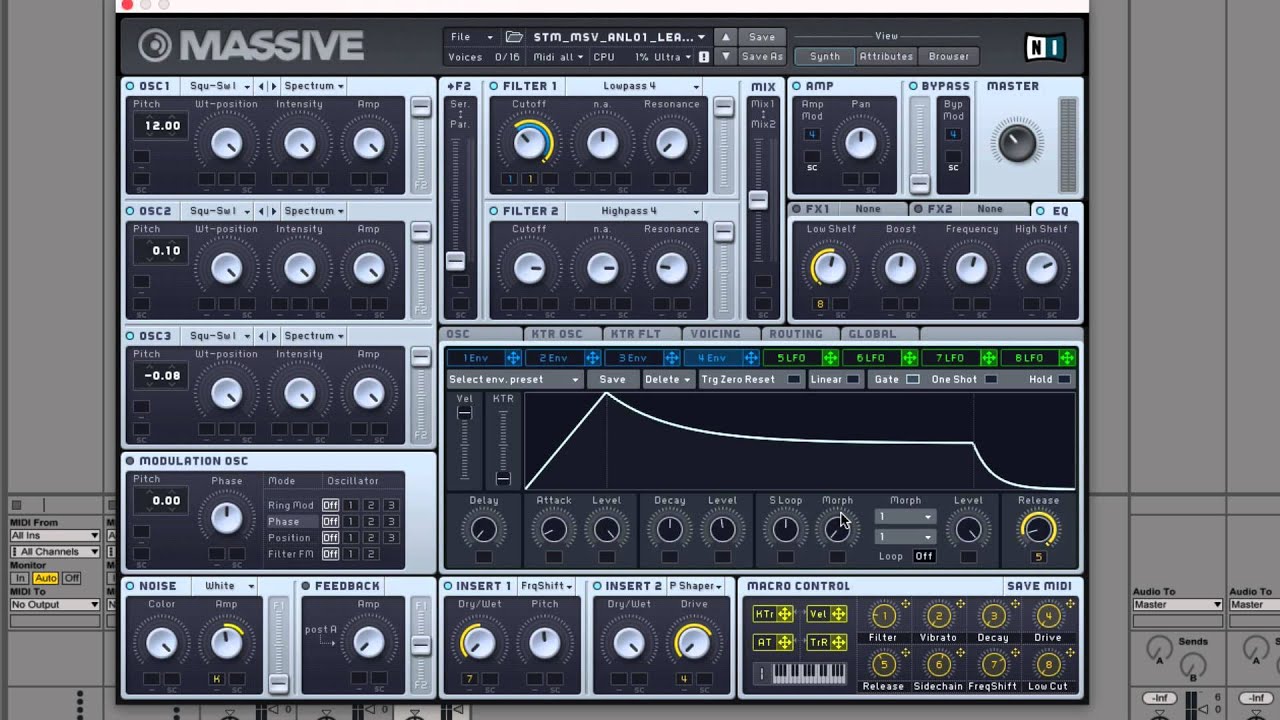Viewport: 1280px width, 720px height.
Task: Click the Native Instruments NI logo
Action: [x=1044, y=46]
